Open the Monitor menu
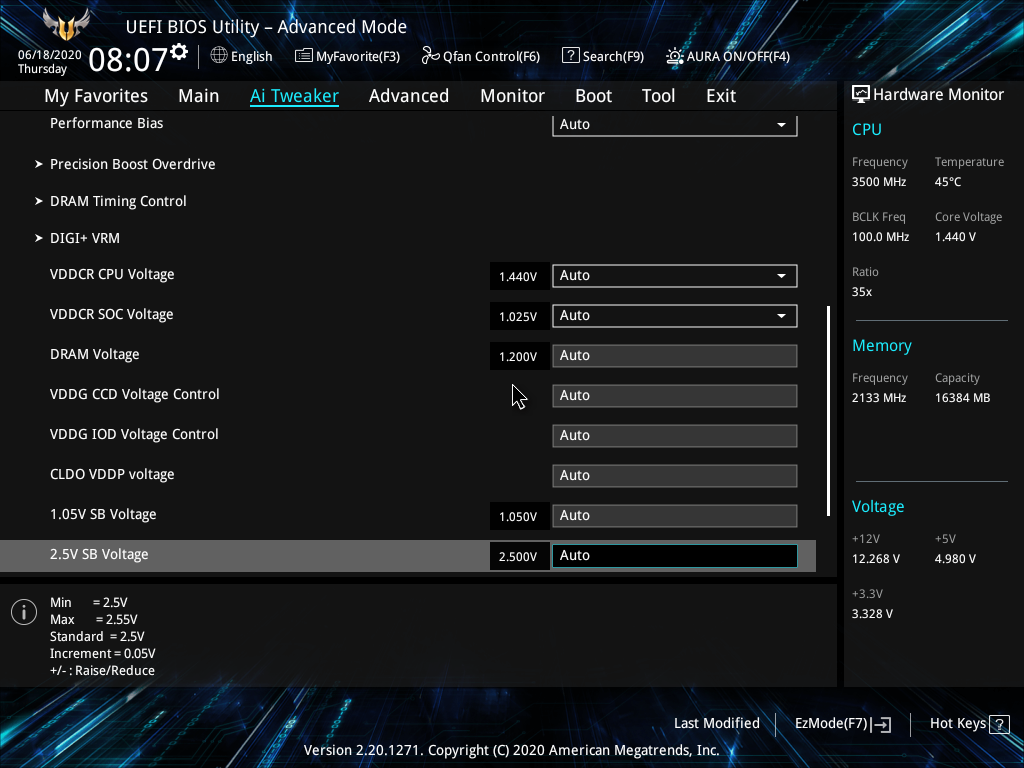 512,95
